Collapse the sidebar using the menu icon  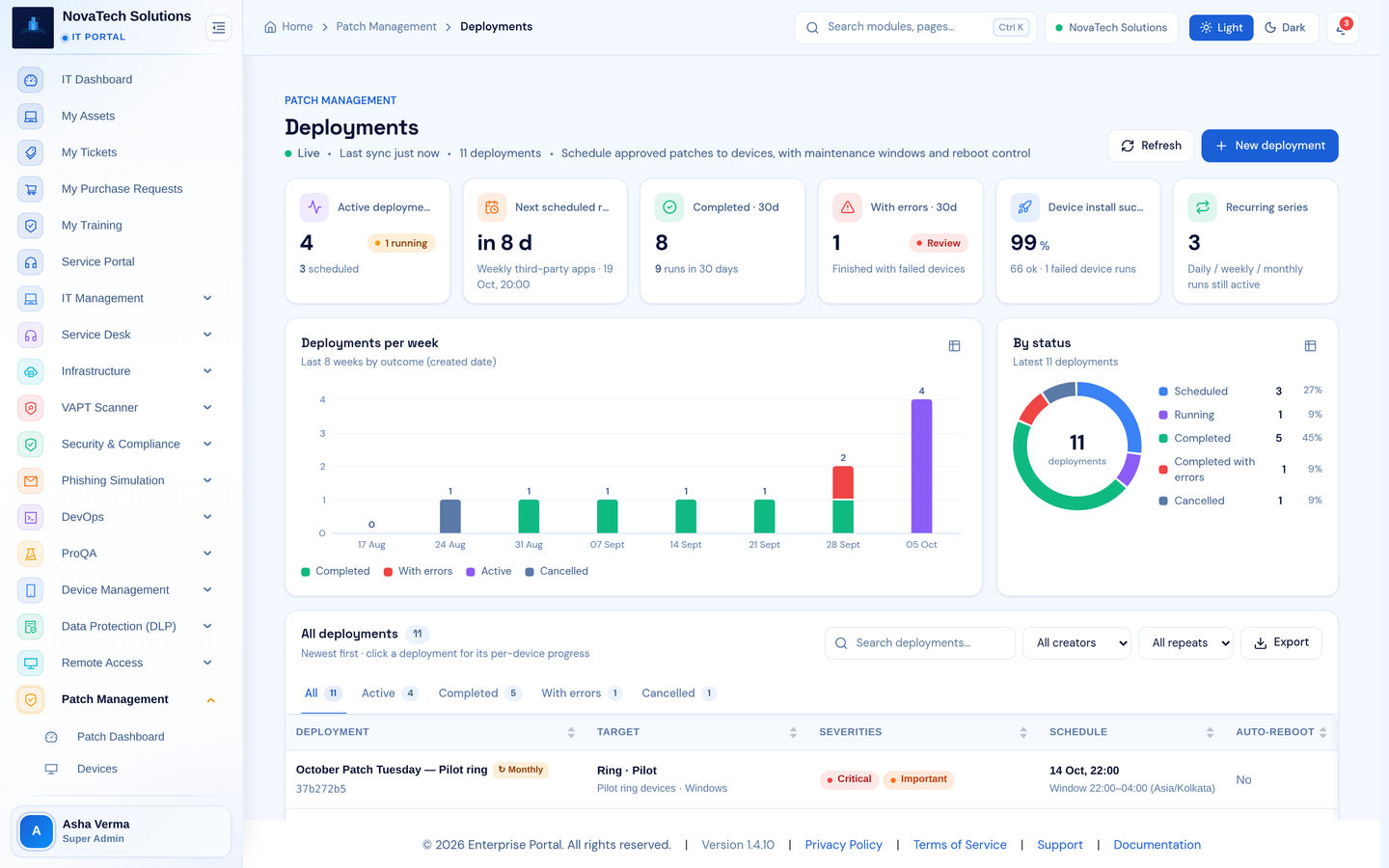point(219,28)
